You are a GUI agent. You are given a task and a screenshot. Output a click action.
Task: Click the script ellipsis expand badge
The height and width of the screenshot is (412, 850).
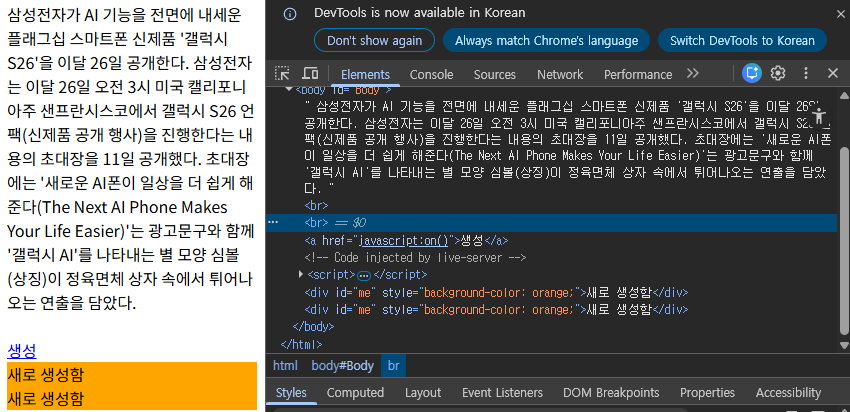pos(364,275)
